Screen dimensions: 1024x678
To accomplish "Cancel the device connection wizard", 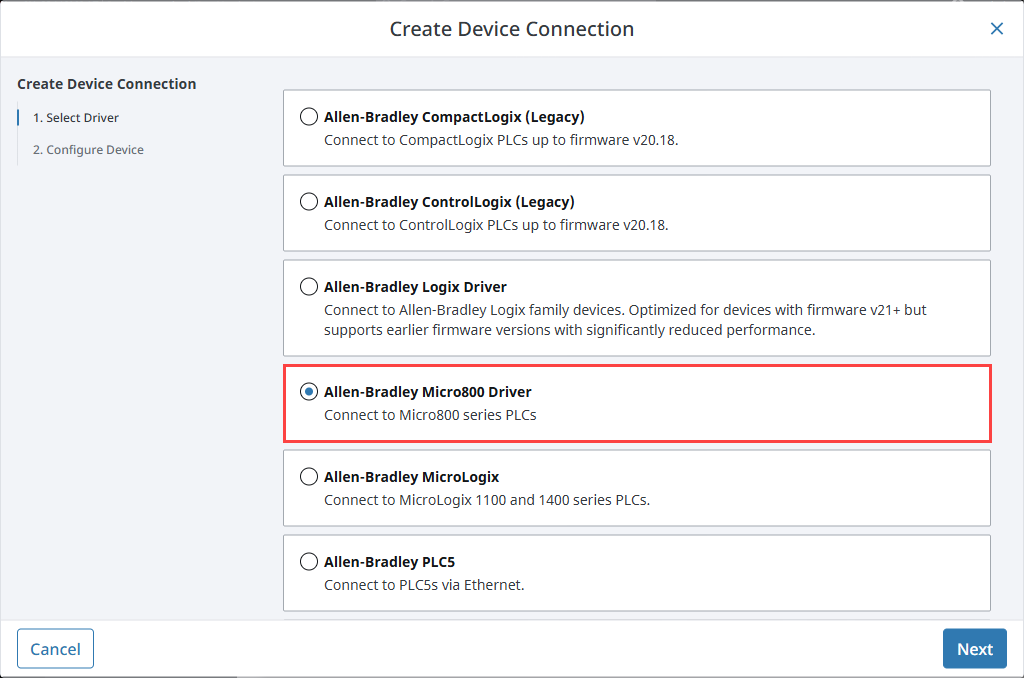I will (x=56, y=649).
